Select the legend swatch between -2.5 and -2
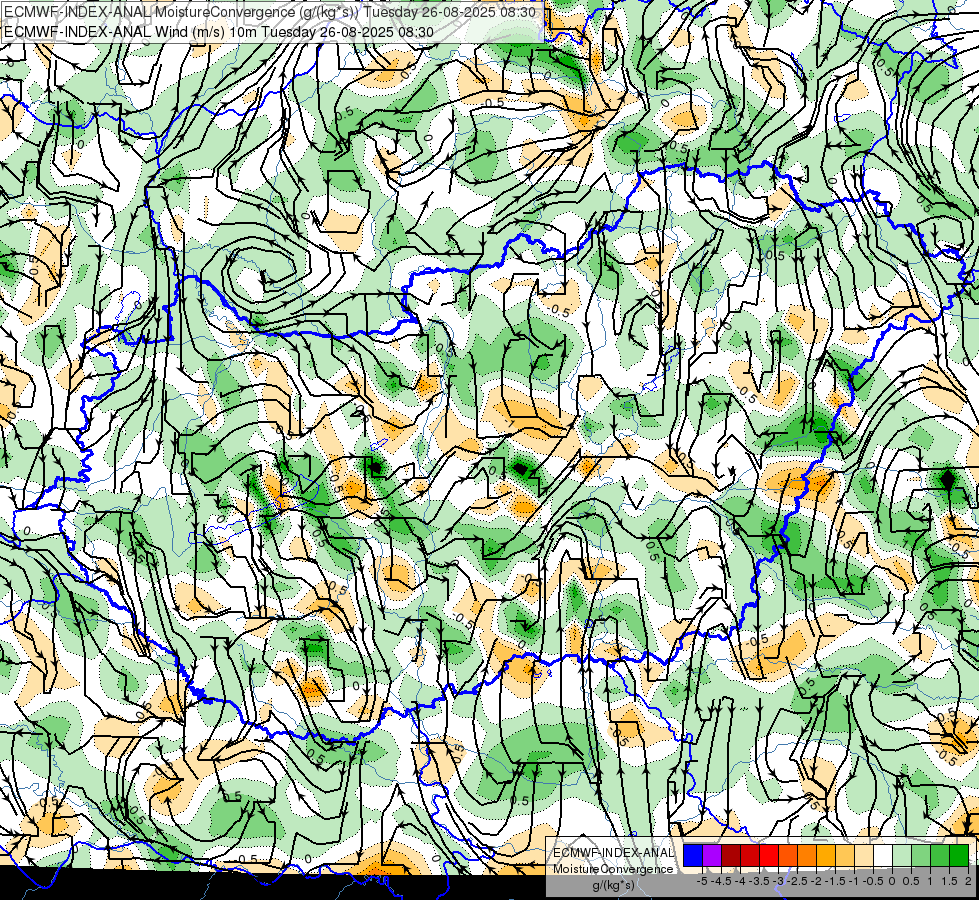979x900 pixels. coord(807,855)
